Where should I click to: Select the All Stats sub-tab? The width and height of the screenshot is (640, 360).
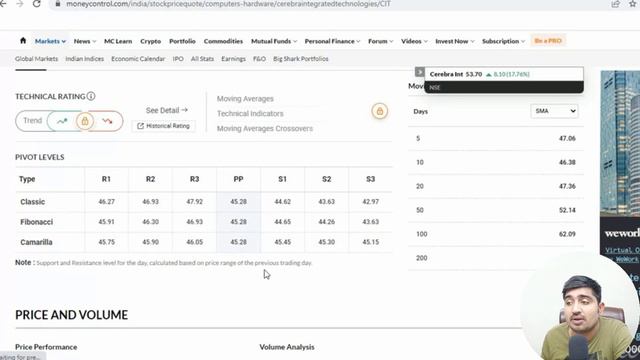pos(202,59)
